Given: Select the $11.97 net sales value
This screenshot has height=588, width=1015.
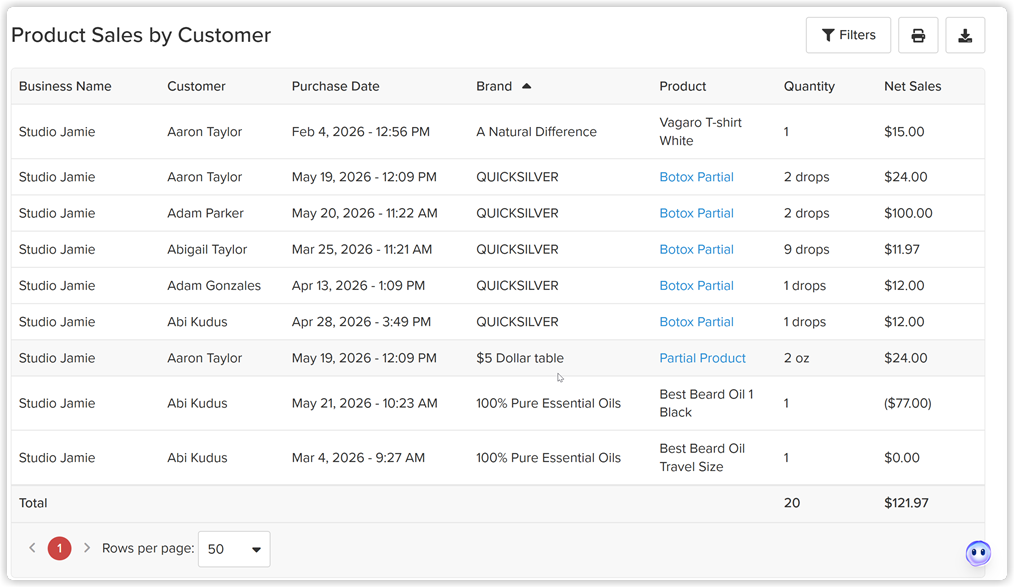Looking at the screenshot, I should point(902,249).
